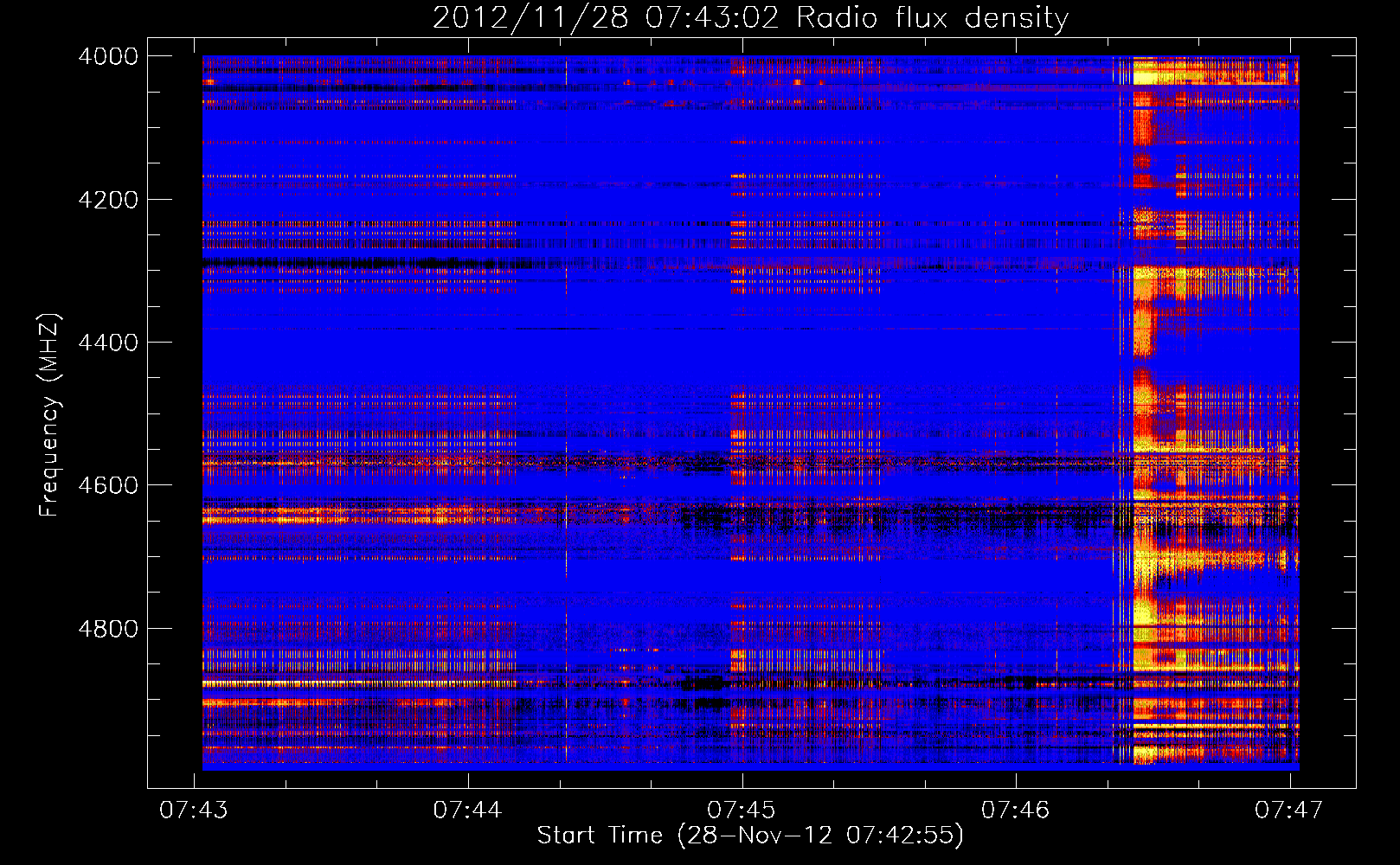The height and width of the screenshot is (865, 1400).
Task: Click the 07:46 time axis label
Action: pos(1016,810)
